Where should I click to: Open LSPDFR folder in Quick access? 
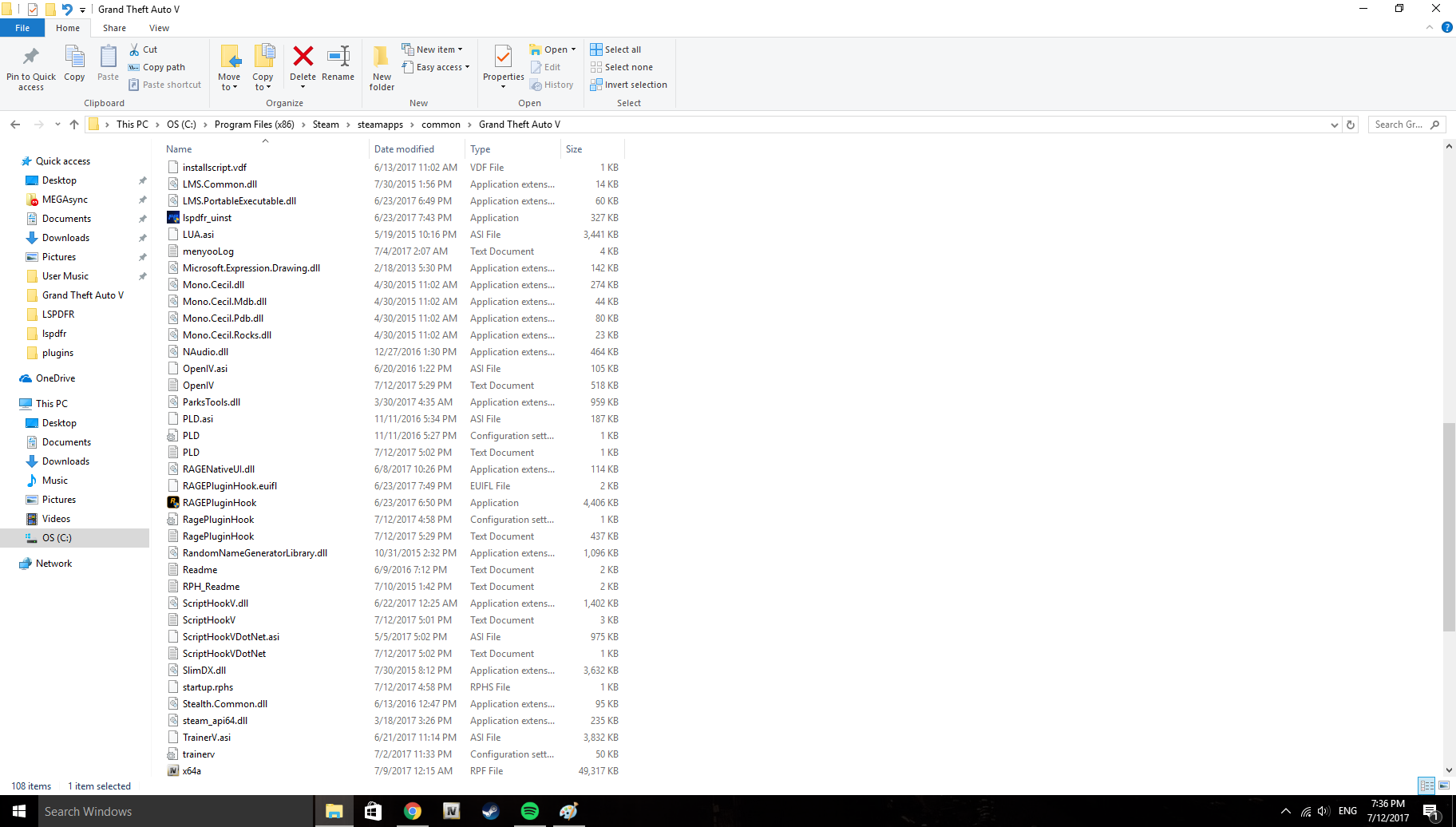pyautogui.click(x=58, y=315)
